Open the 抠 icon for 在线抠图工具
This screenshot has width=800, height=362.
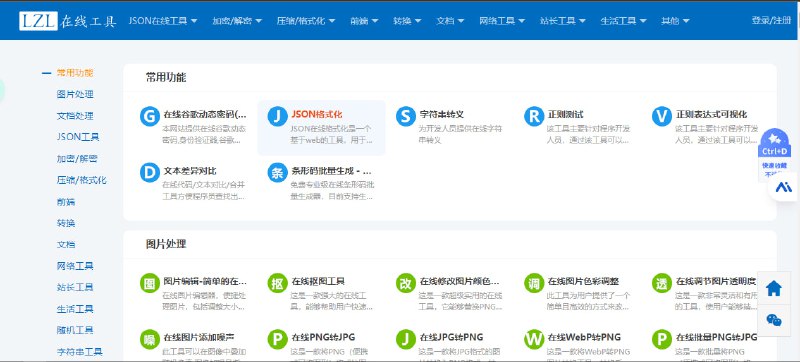tap(278, 283)
